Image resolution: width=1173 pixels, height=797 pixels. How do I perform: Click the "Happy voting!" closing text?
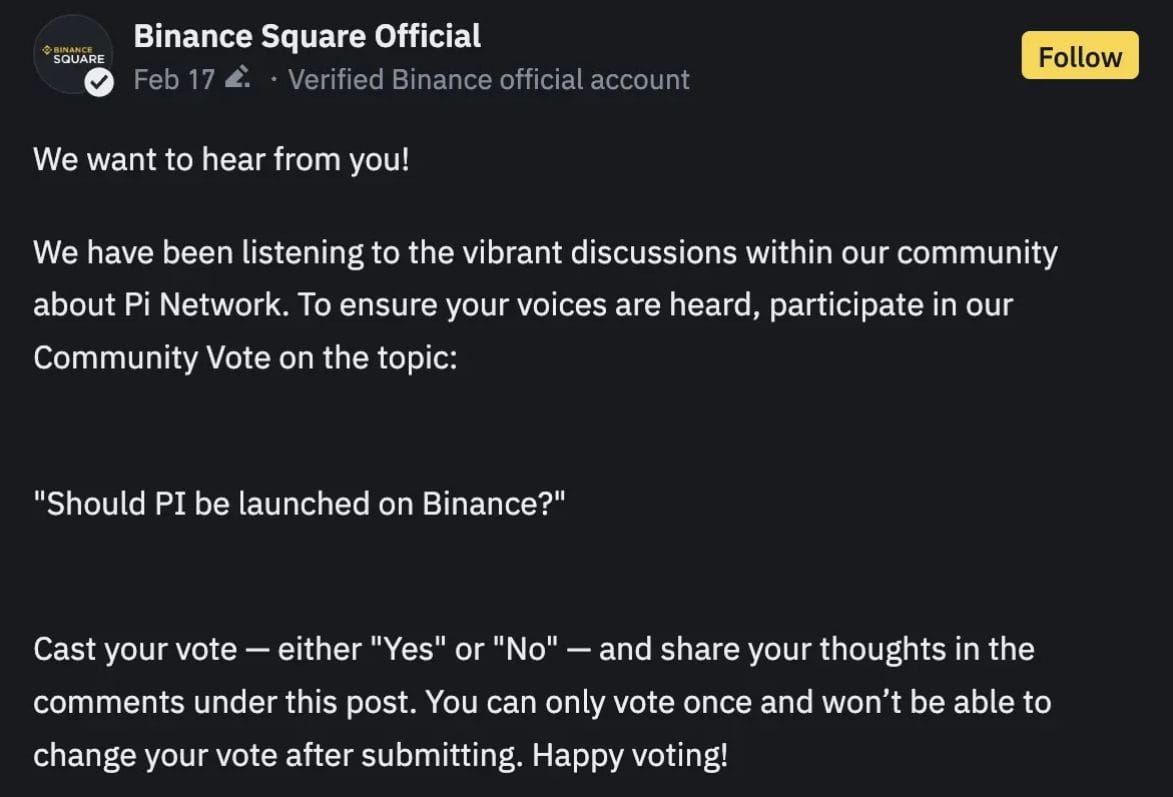tap(629, 754)
